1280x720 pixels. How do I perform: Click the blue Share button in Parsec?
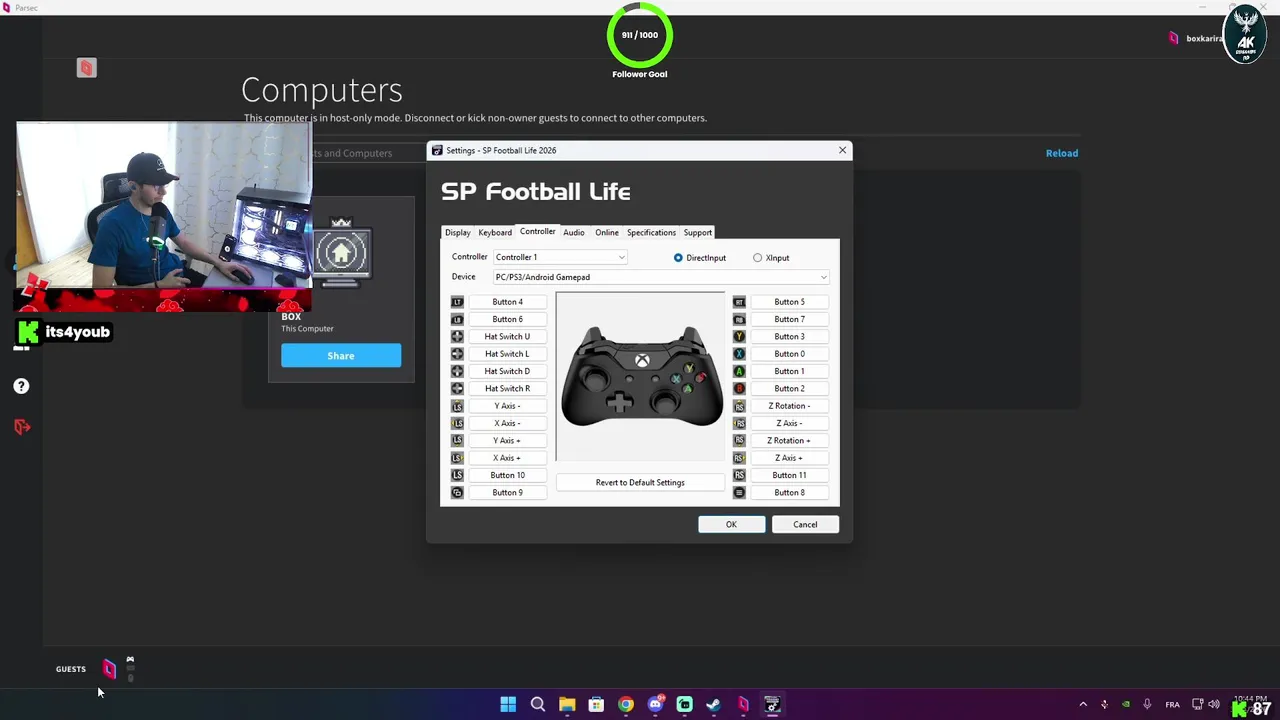pyautogui.click(x=341, y=355)
